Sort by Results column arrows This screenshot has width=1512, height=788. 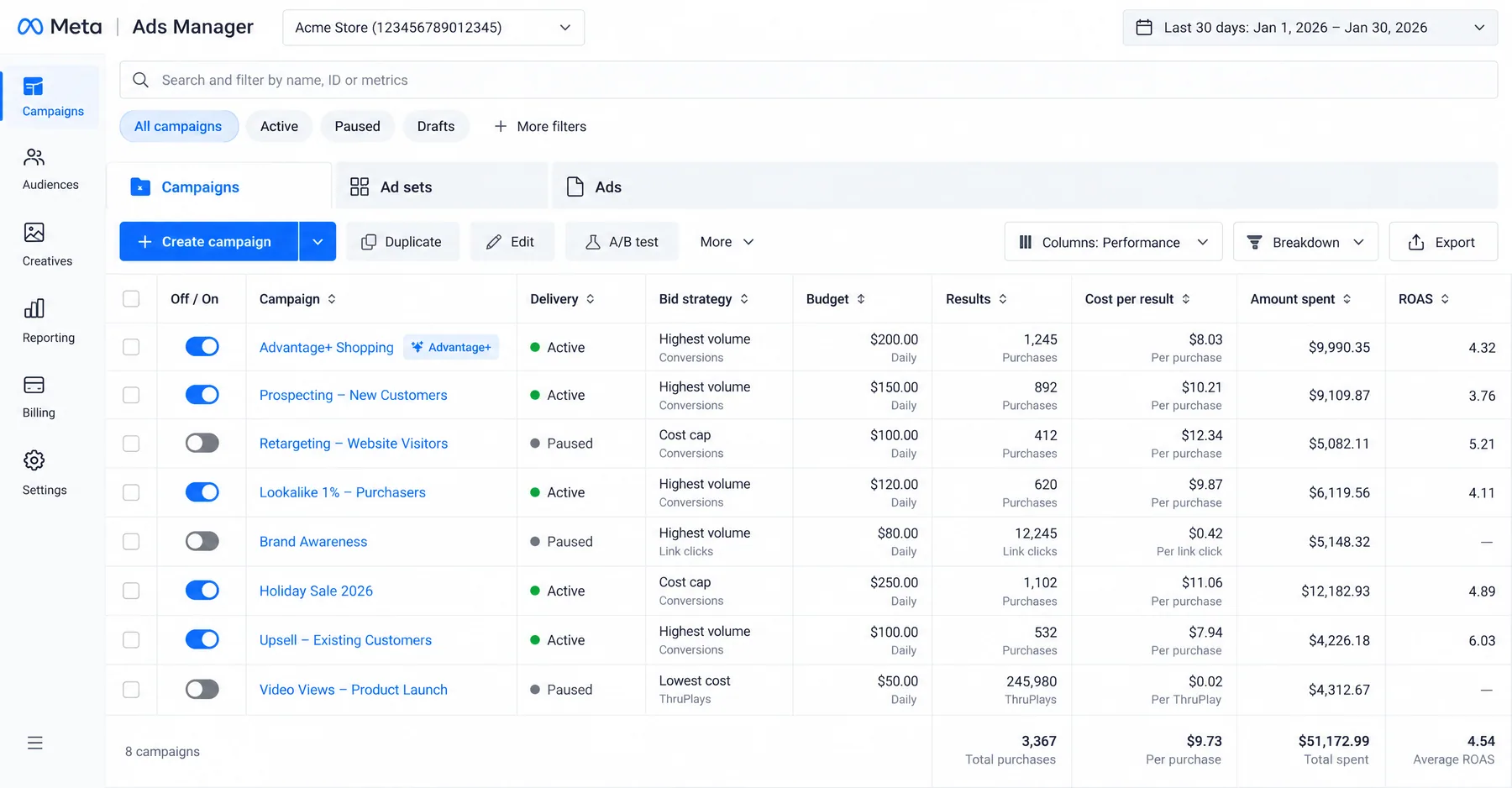click(1003, 299)
